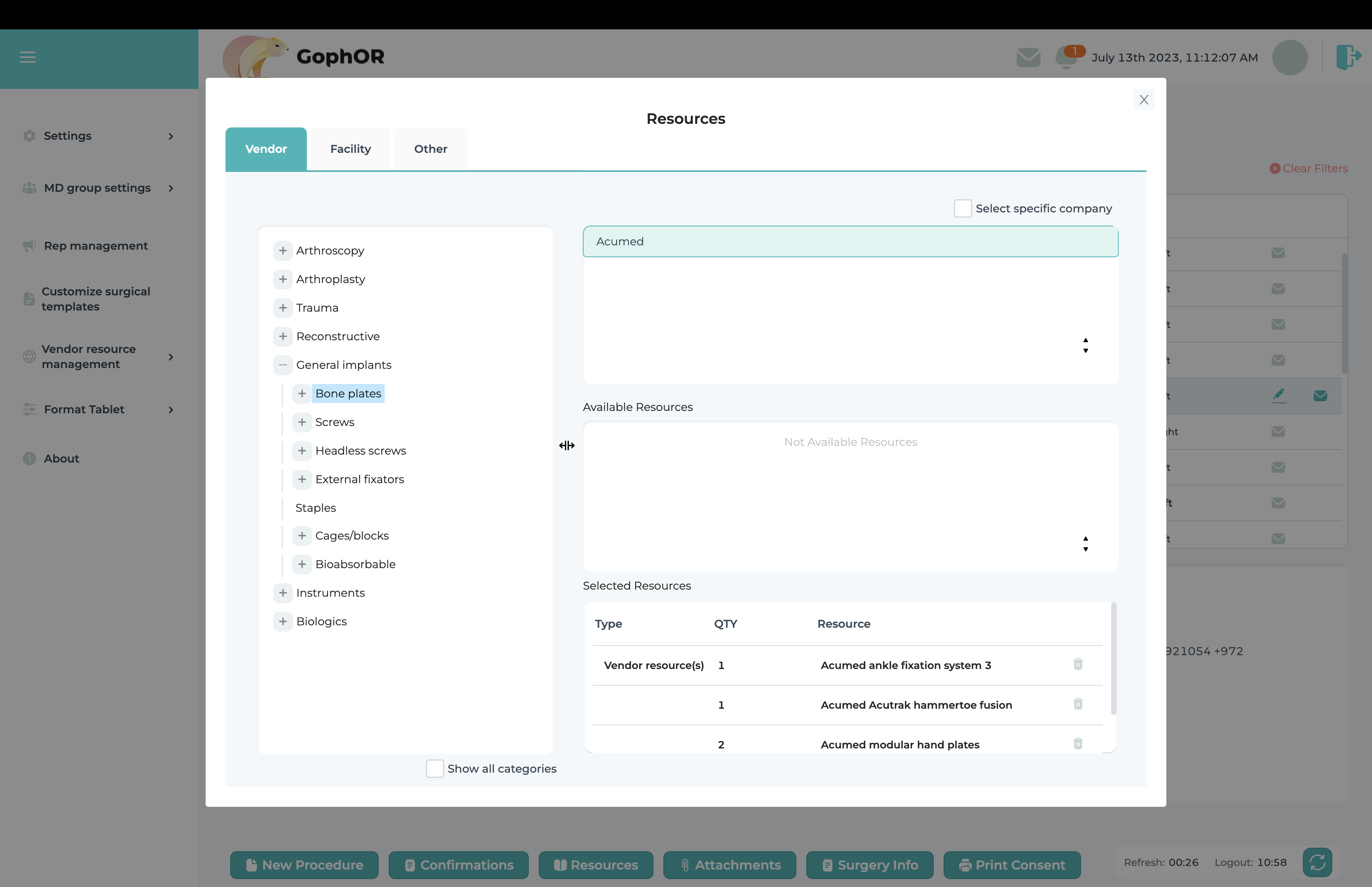Viewport: 1372px width, 887px height.
Task: Click the About info icon
Action: point(29,459)
